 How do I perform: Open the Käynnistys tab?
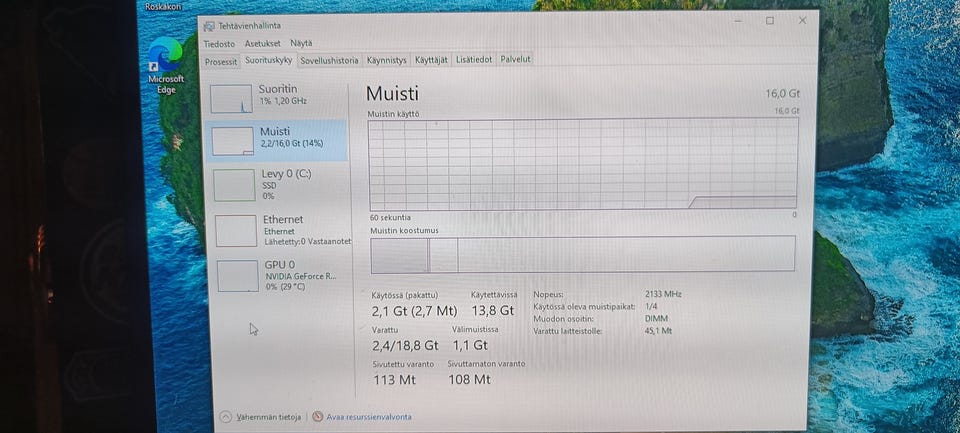click(x=386, y=60)
